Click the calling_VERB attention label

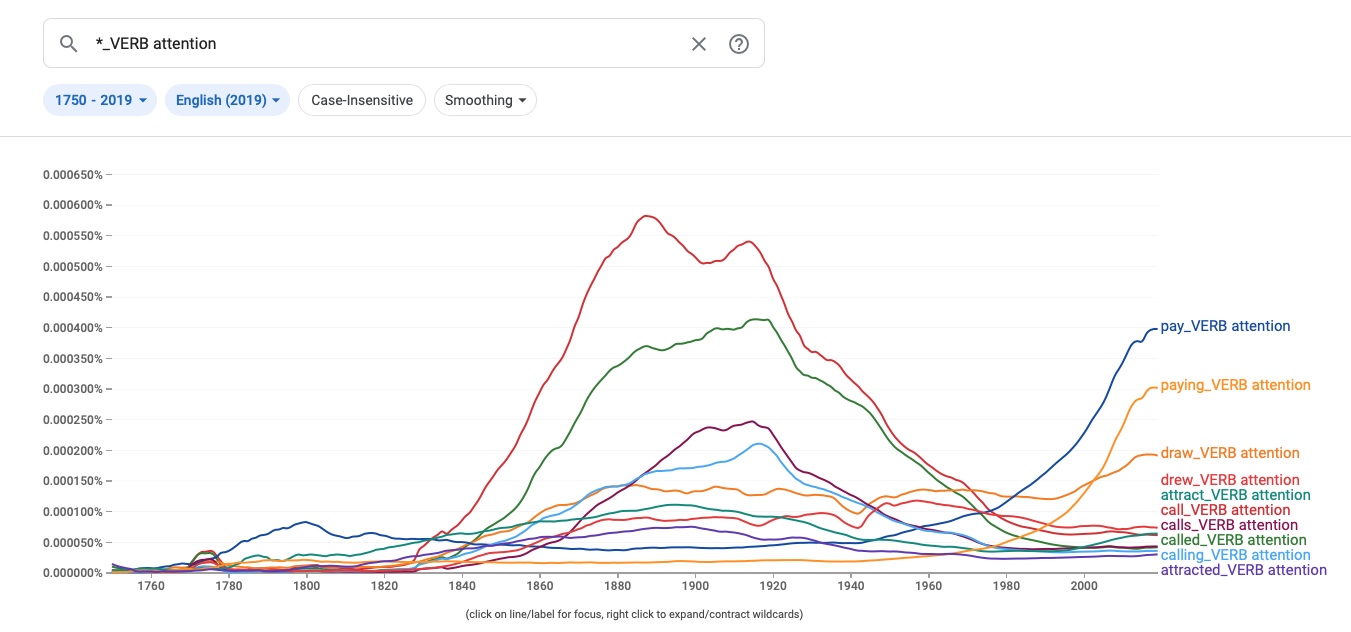pyautogui.click(x=1233, y=554)
